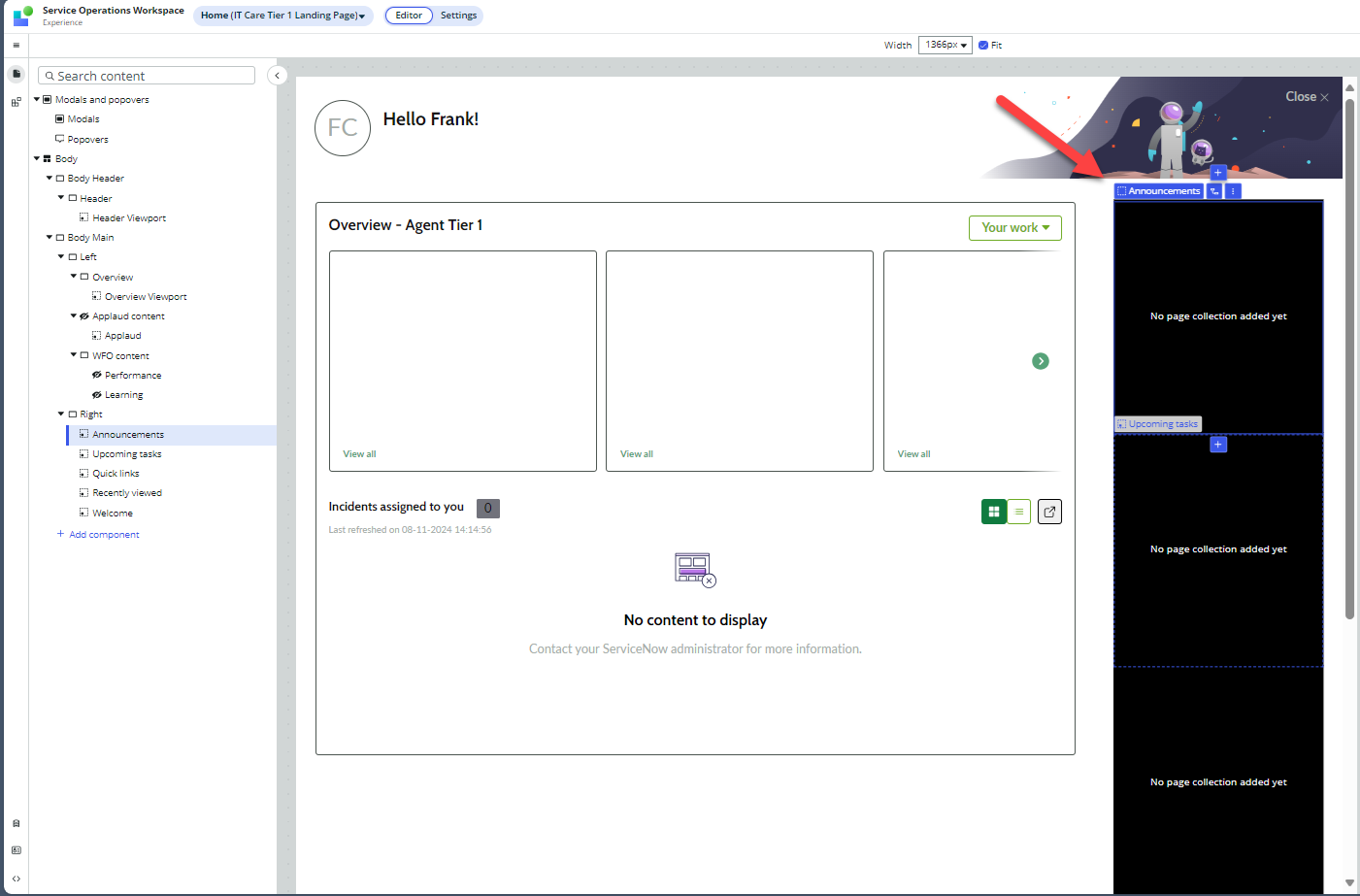Open the tree-path icon next to Announcements label

[x=1214, y=191]
